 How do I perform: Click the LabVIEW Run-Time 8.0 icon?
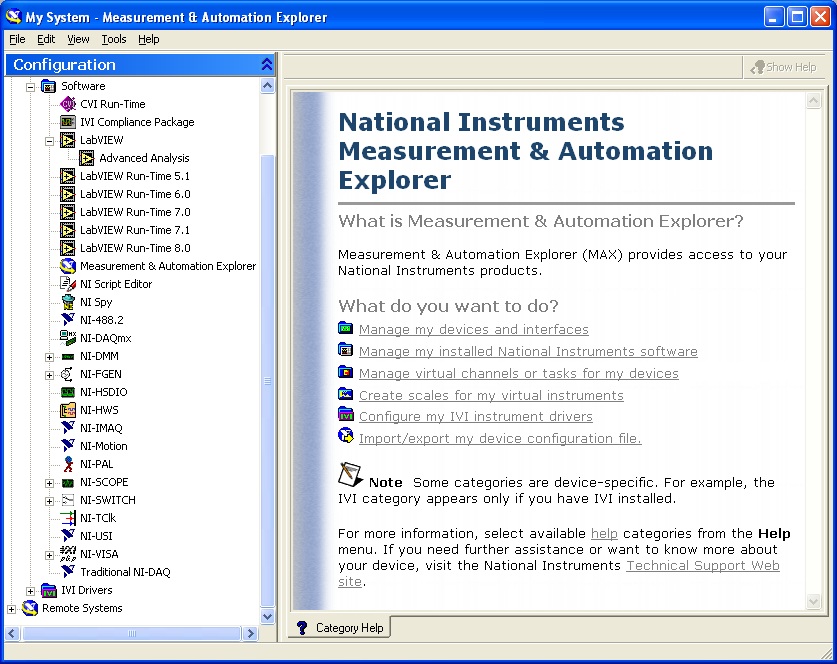[x=68, y=248]
